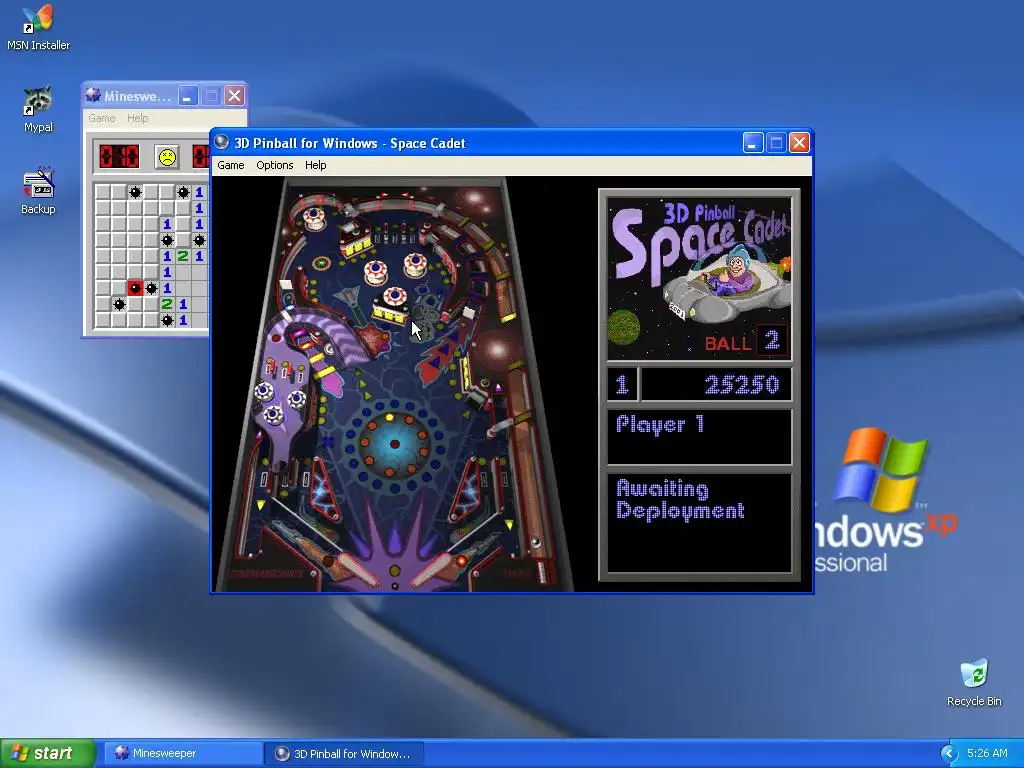This screenshot has height=768, width=1024.
Task: Open the Help menu in Minesweeper
Action: coord(137,118)
